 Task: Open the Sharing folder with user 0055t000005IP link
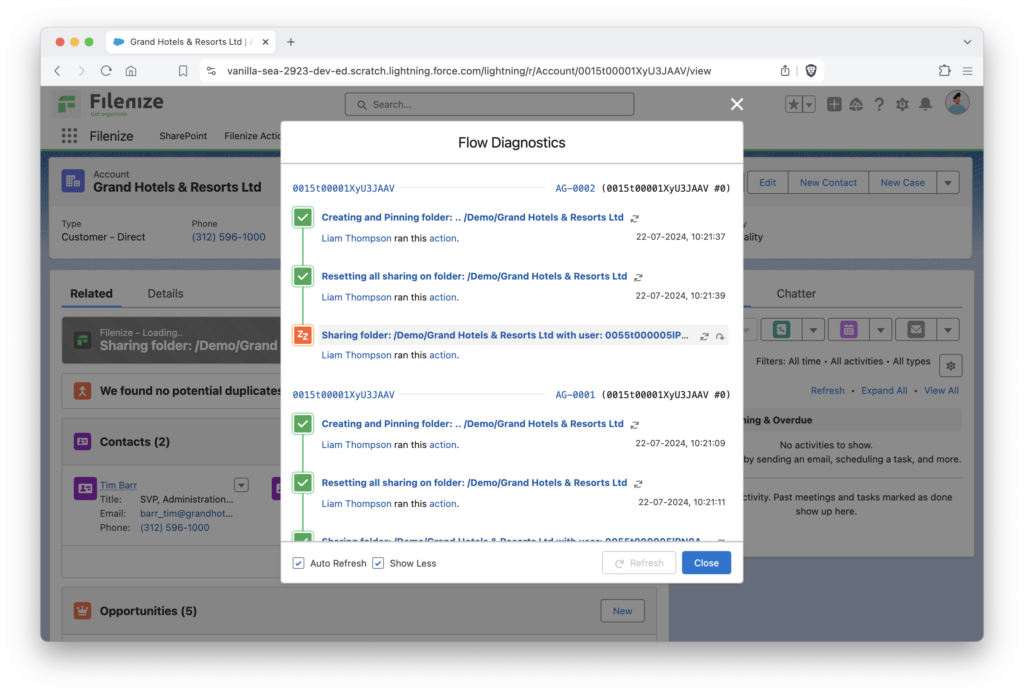click(x=505, y=335)
